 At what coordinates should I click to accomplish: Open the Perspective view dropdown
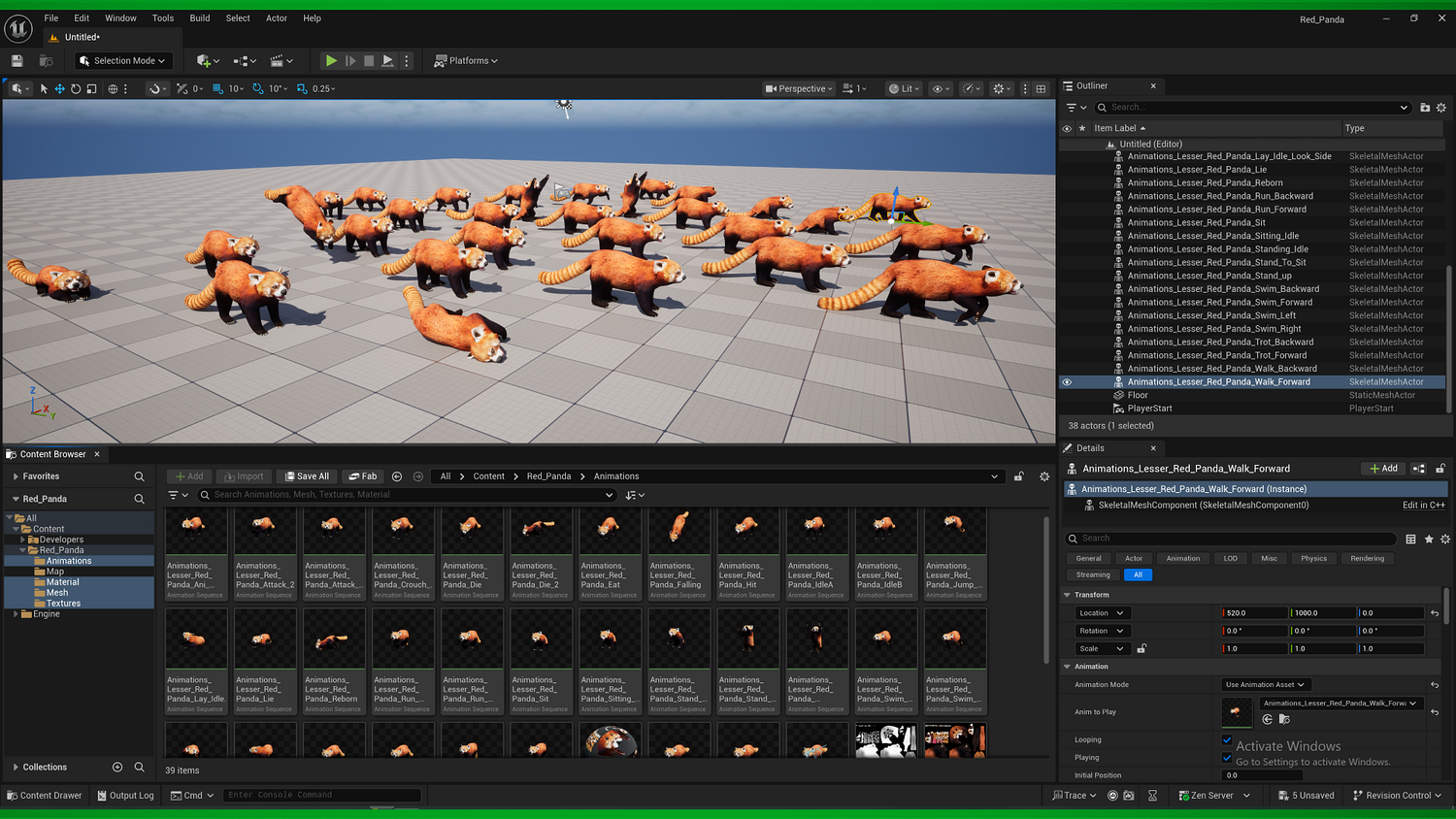[799, 88]
